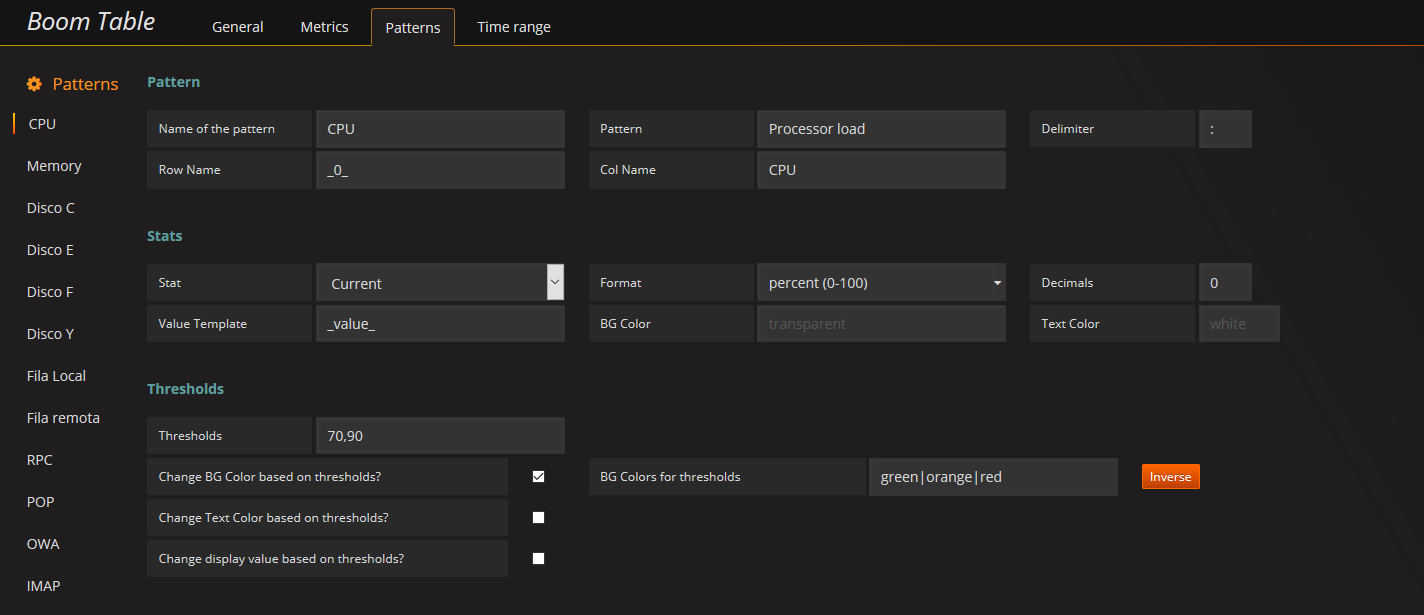Click the Patterns sidebar heading text

click(x=85, y=84)
